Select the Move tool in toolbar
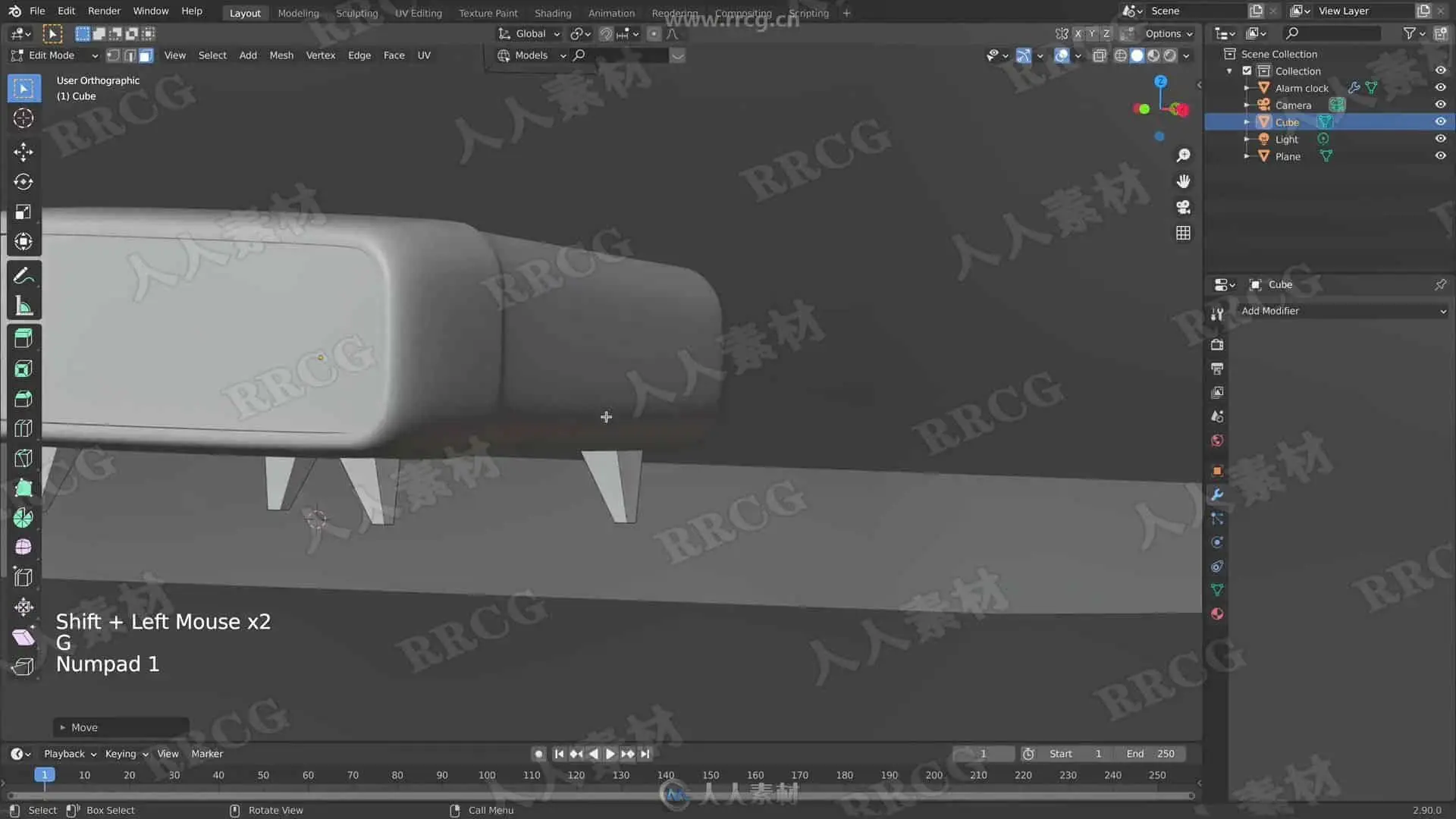This screenshot has height=819, width=1456. tap(23, 152)
